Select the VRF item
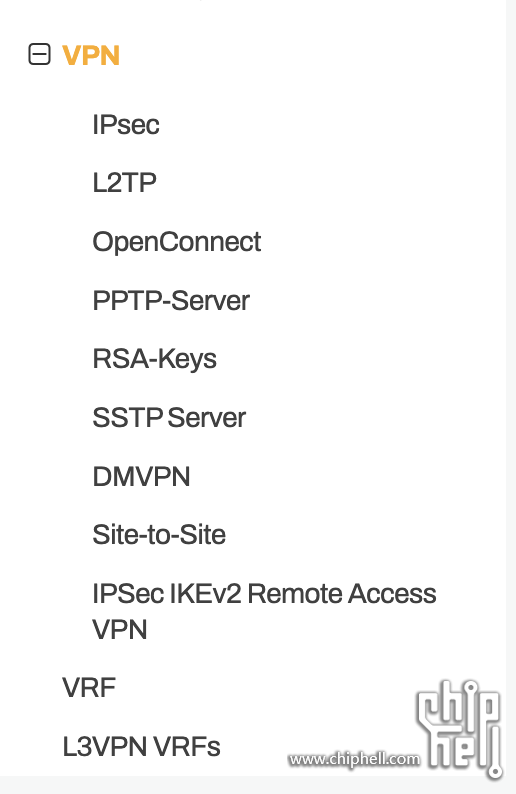The width and height of the screenshot is (516, 794). [89, 688]
